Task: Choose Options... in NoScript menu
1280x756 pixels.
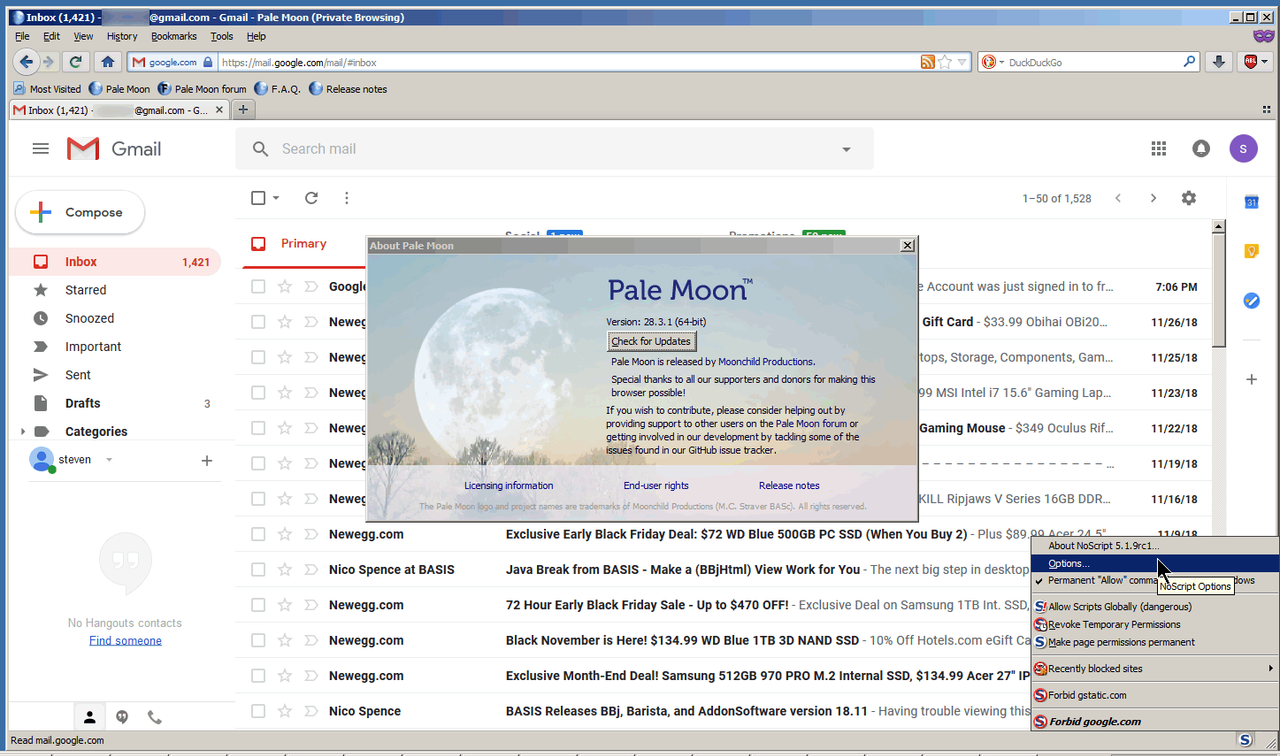Action: click(1155, 564)
